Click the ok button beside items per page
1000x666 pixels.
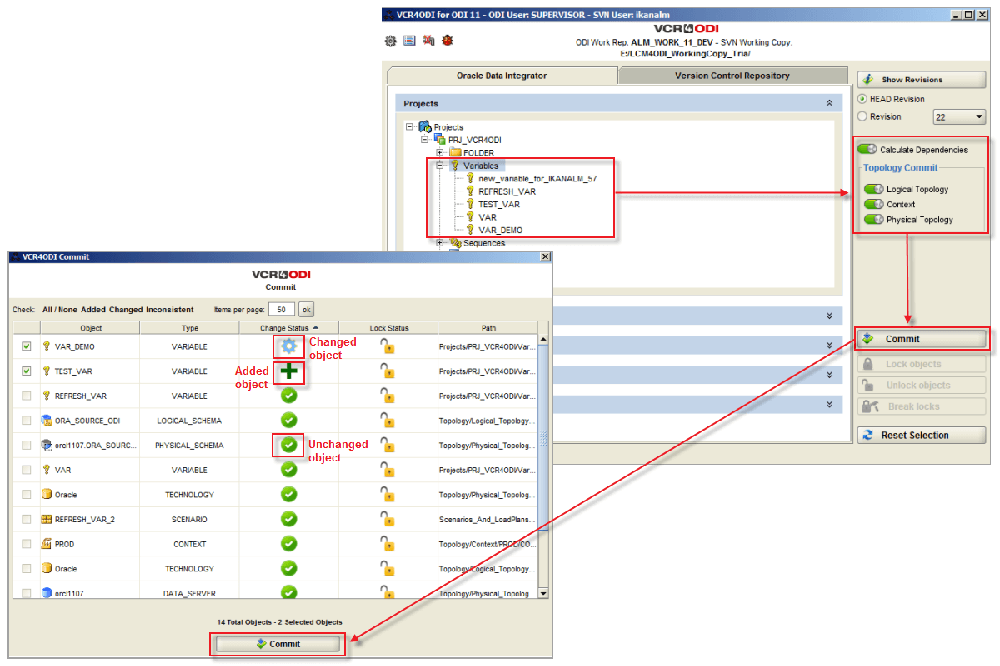[x=307, y=309]
